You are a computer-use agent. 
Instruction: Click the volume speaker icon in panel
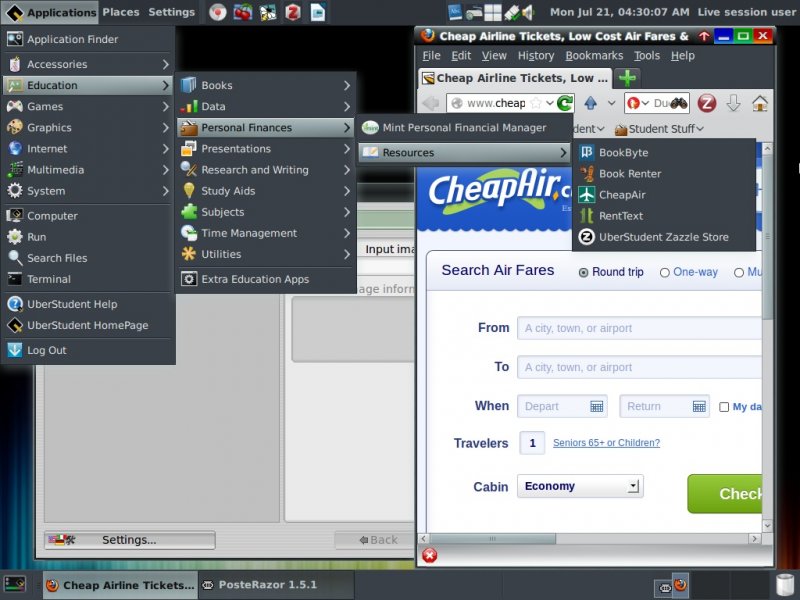pos(528,12)
